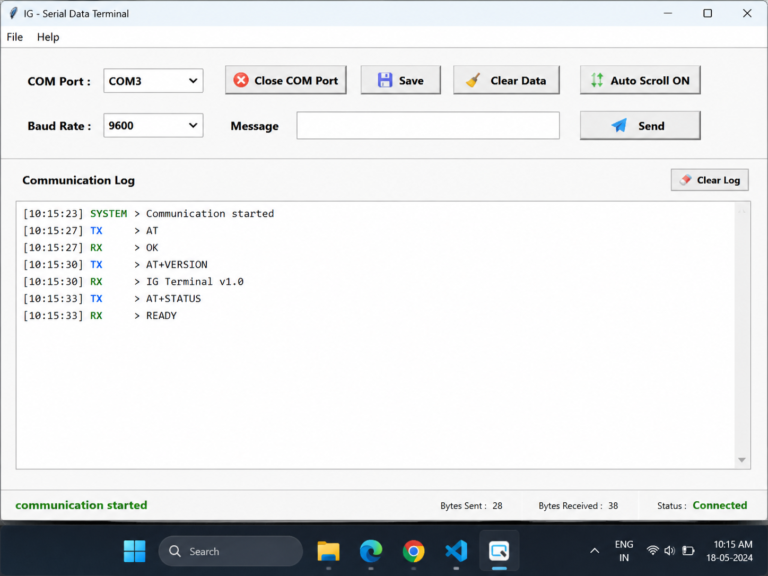Click the paper plane Send icon

619,125
